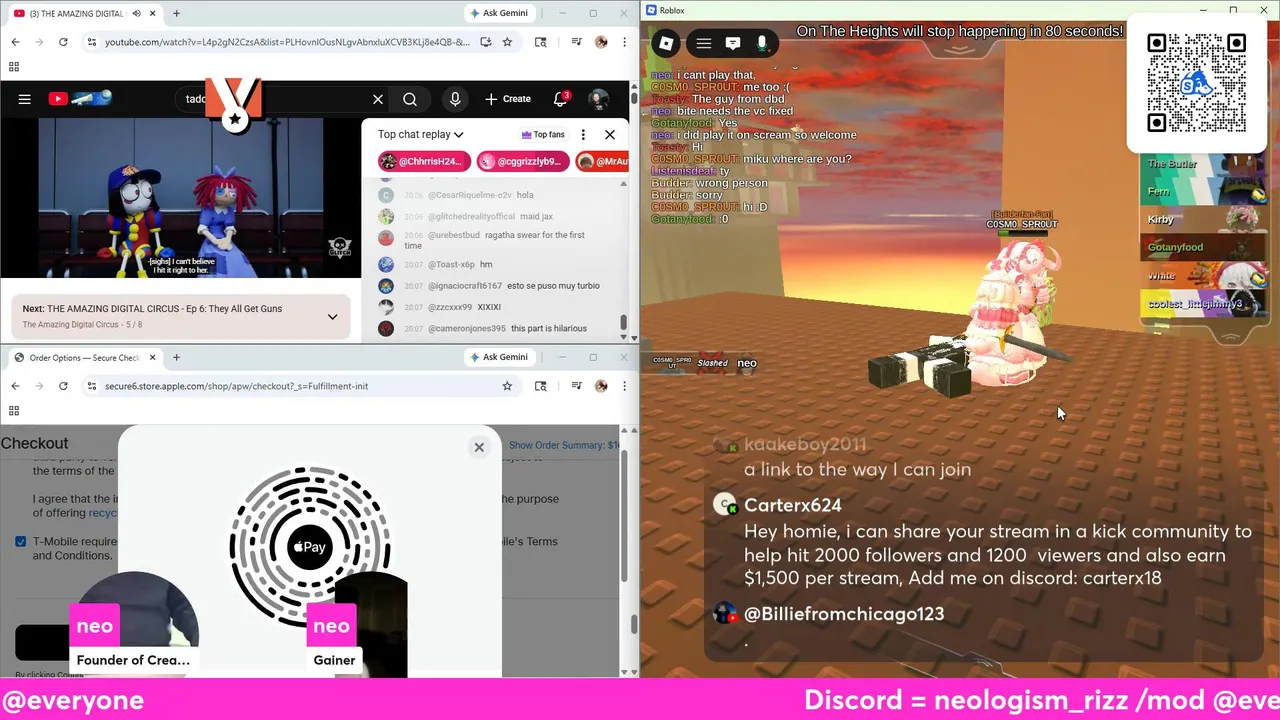Viewport: 1280px width, 720px height.
Task: Uncheck the T-Mobile terms checkbox
Action: [21, 542]
